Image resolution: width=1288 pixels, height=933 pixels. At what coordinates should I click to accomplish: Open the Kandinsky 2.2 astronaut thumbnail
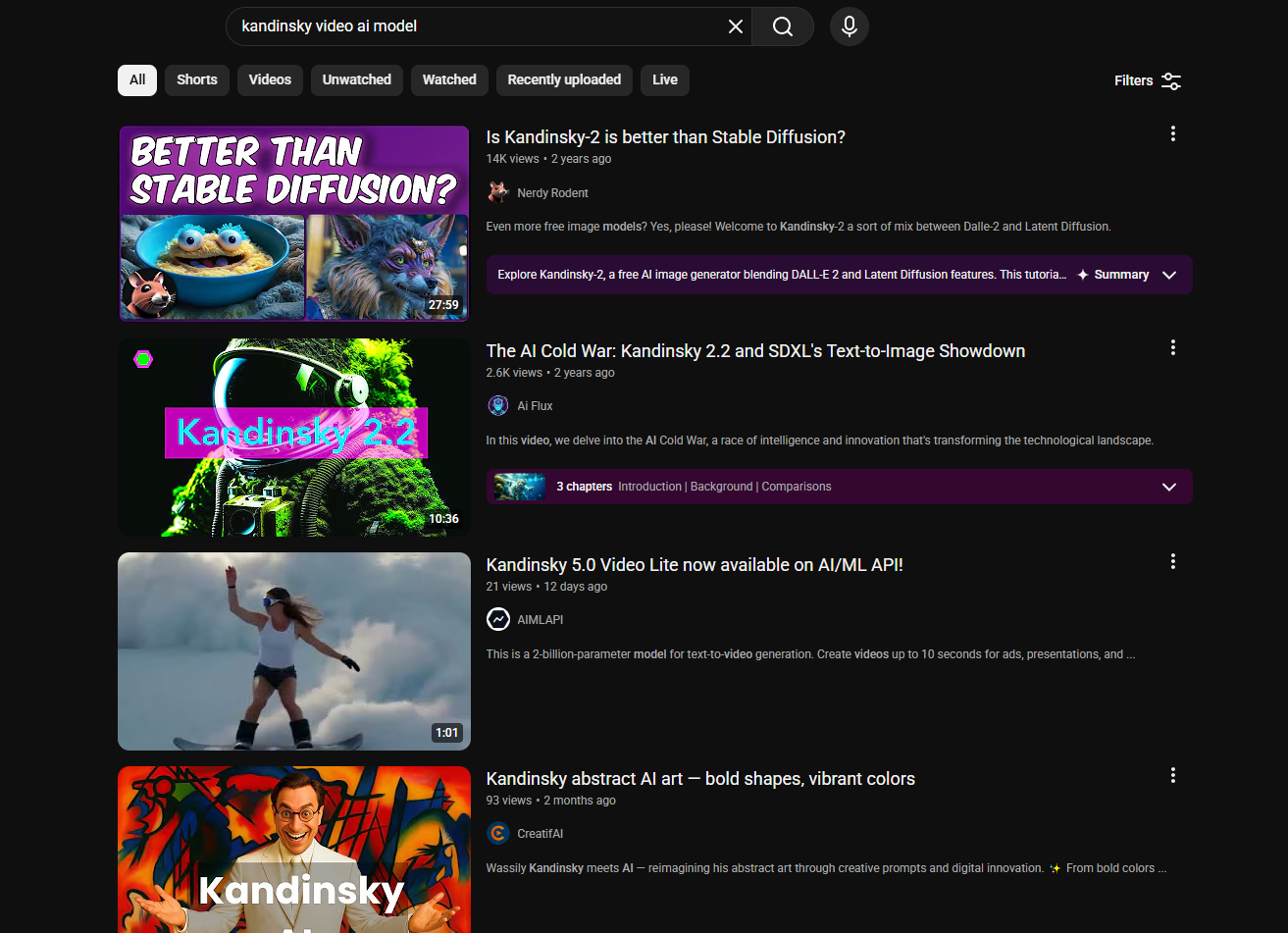294,438
